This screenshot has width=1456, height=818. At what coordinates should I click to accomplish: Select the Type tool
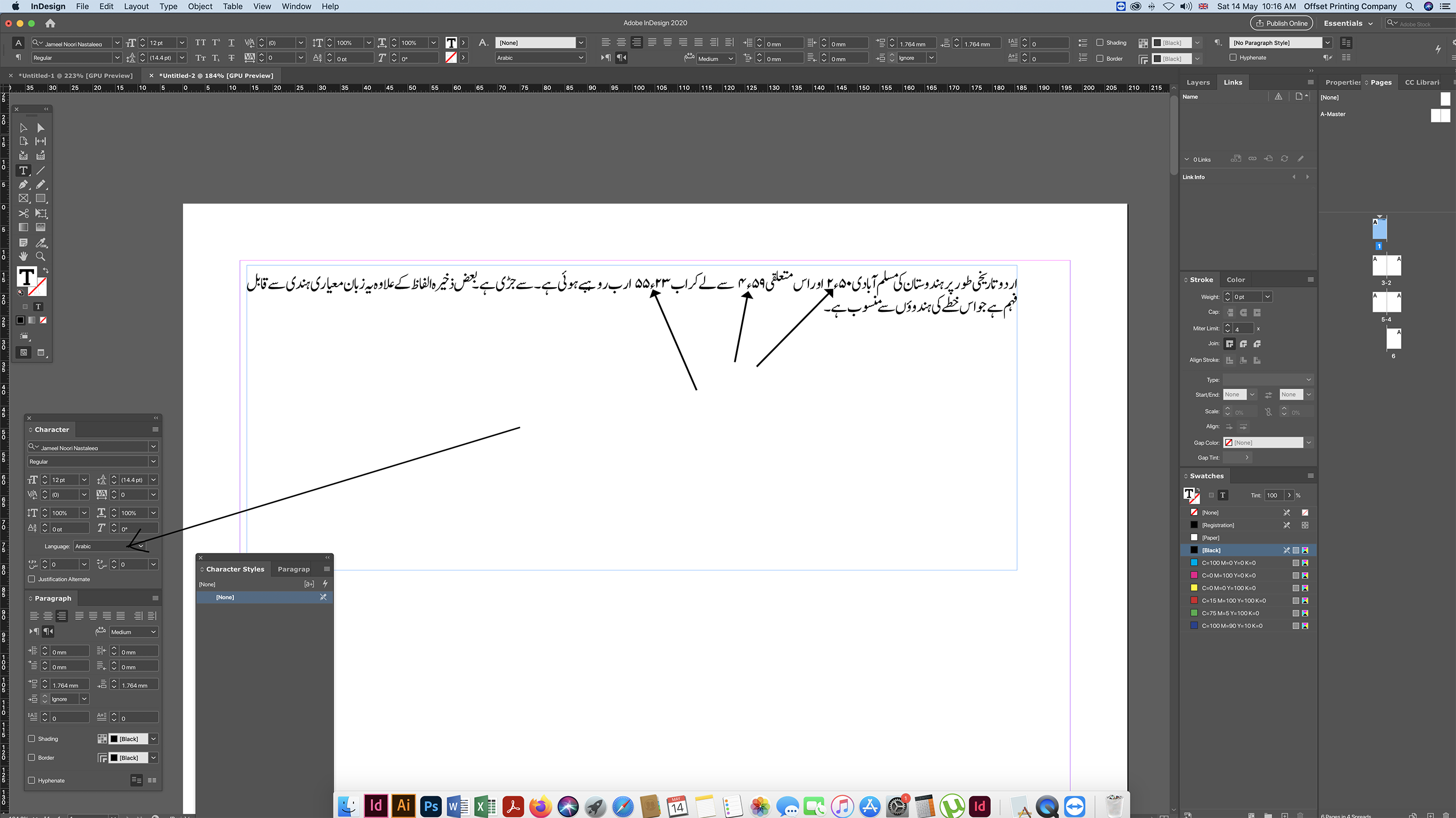coord(23,170)
